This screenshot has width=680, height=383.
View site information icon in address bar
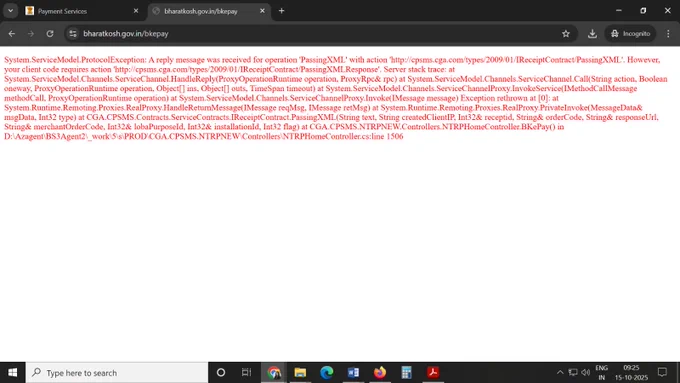pos(73,33)
